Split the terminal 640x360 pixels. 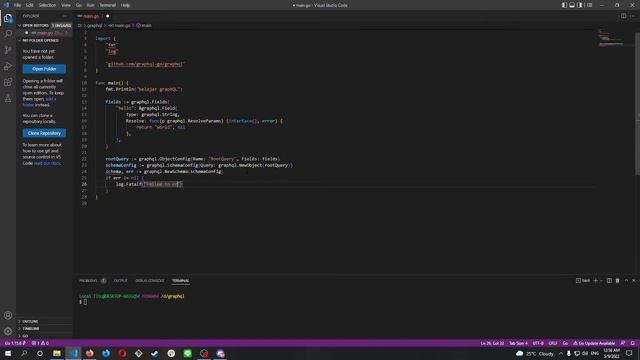click(609, 280)
